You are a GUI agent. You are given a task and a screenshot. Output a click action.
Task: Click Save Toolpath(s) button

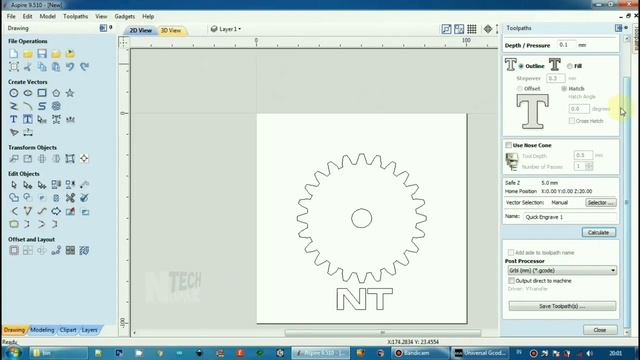[562, 306]
